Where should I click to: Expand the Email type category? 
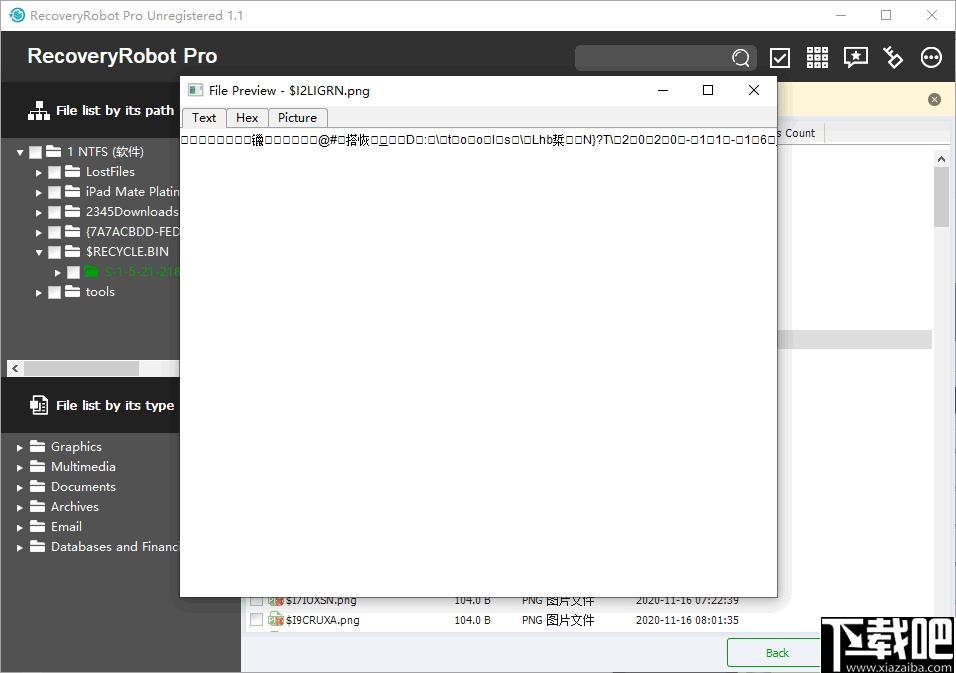20,527
